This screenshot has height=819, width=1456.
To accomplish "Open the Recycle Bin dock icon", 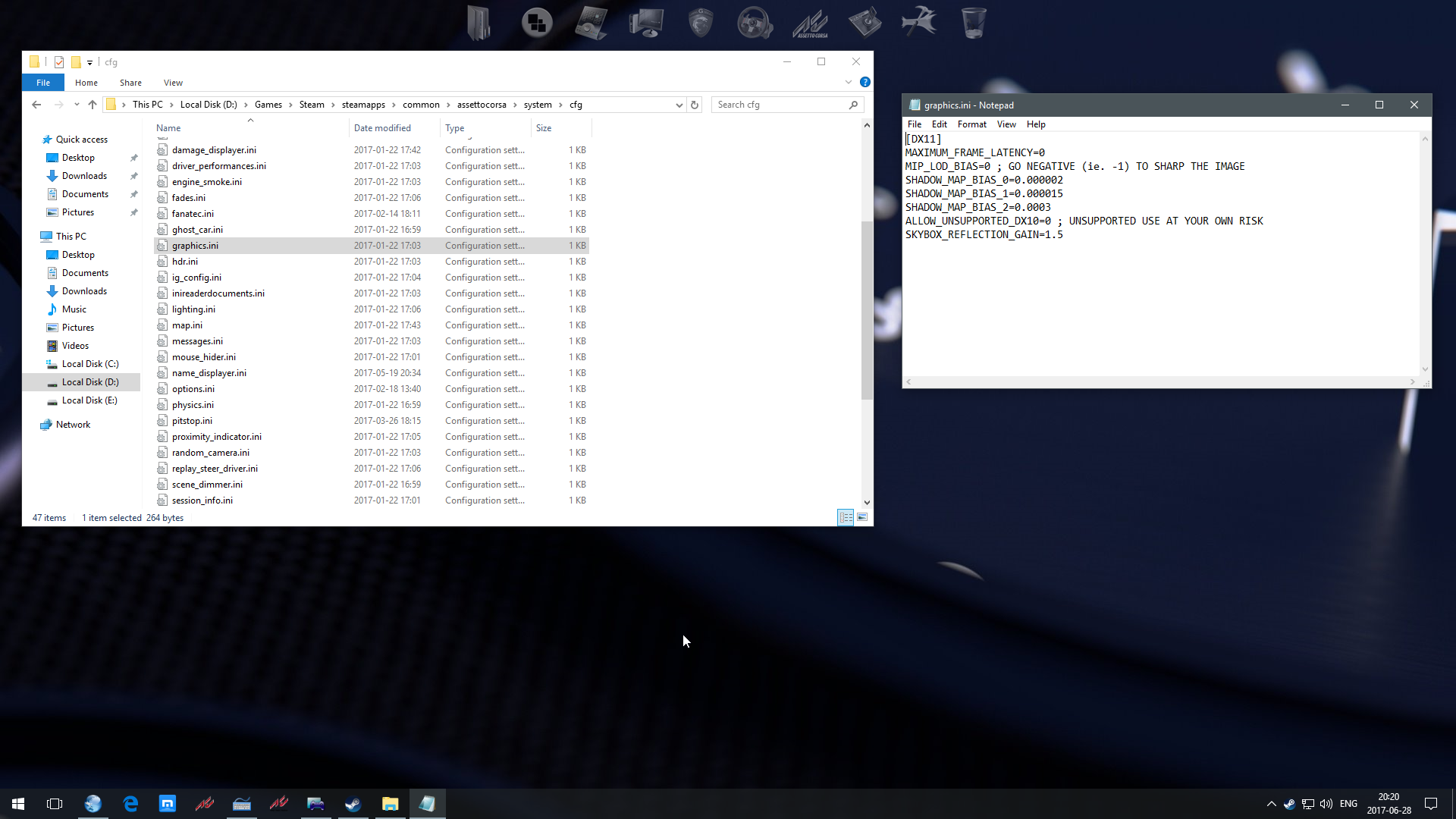I will click(x=973, y=23).
